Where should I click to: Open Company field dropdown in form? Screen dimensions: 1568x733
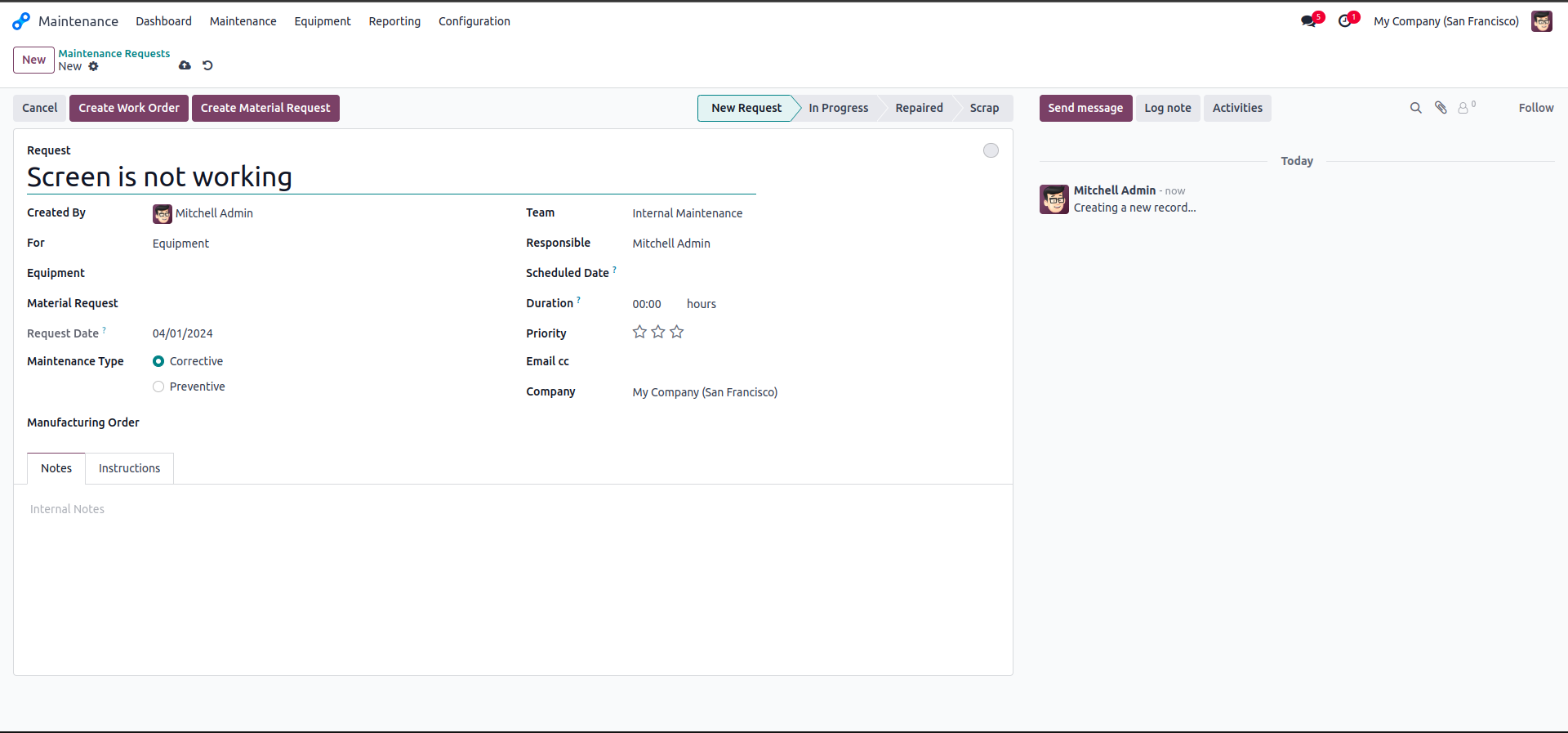[815, 392]
